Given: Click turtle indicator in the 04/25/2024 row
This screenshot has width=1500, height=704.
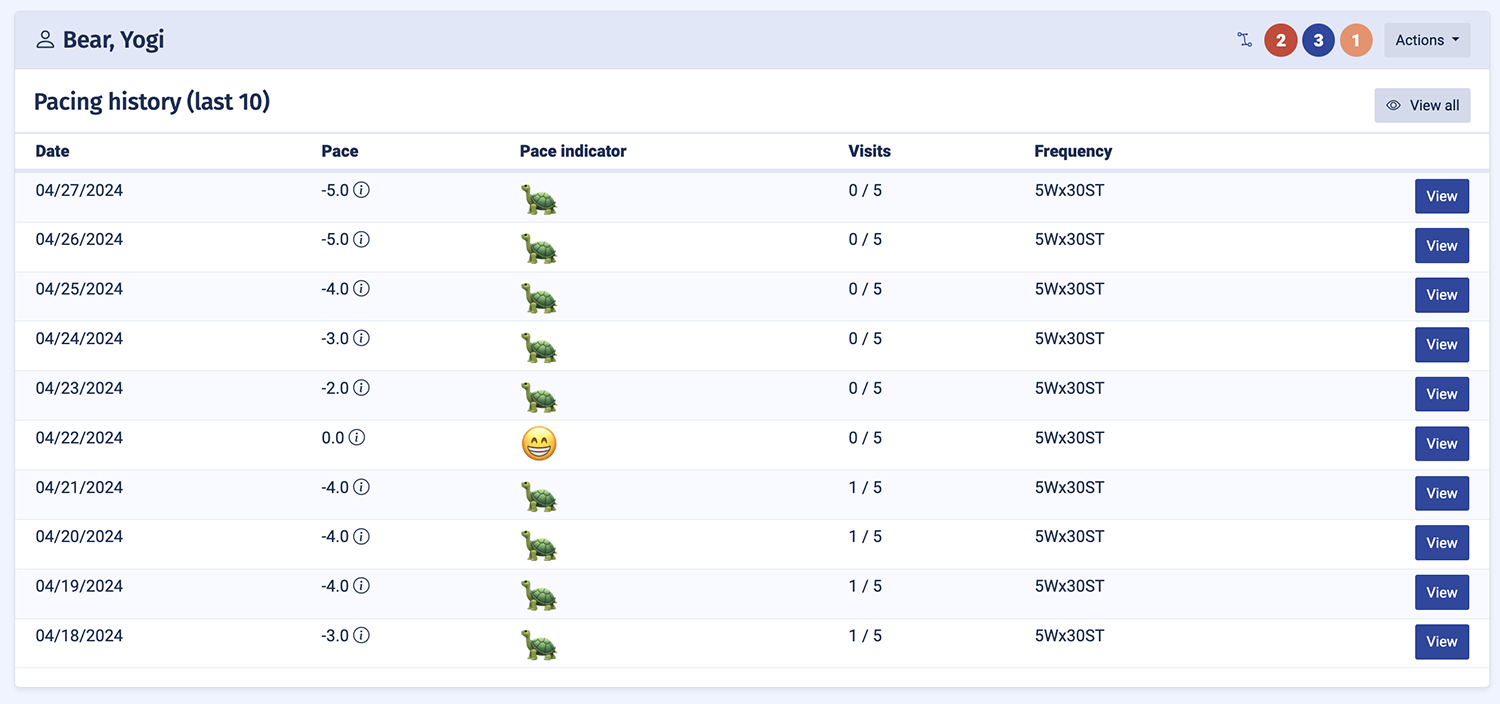Looking at the screenshot, I should coord(539,297).
